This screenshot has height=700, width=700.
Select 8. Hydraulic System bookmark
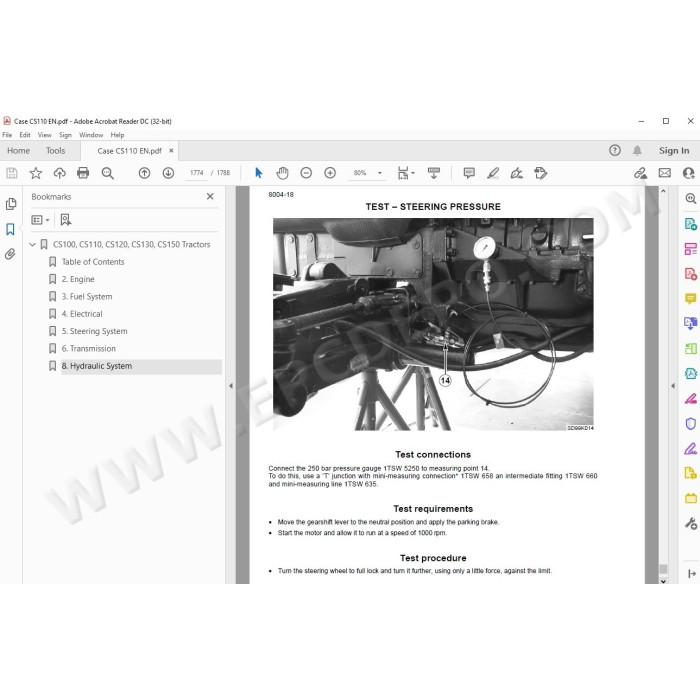click(x=97, y=366)
